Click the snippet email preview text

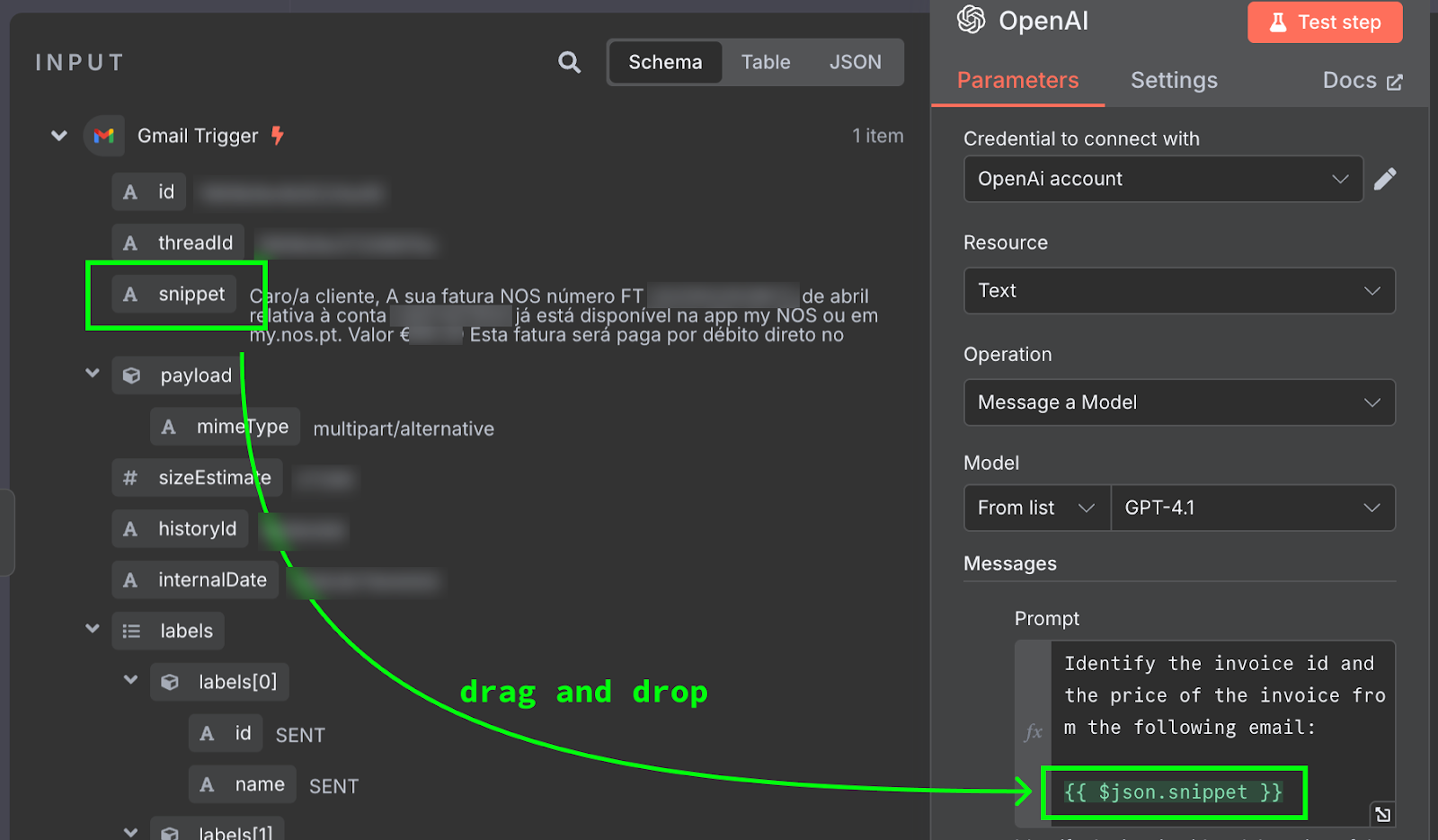tap(564, 315)
